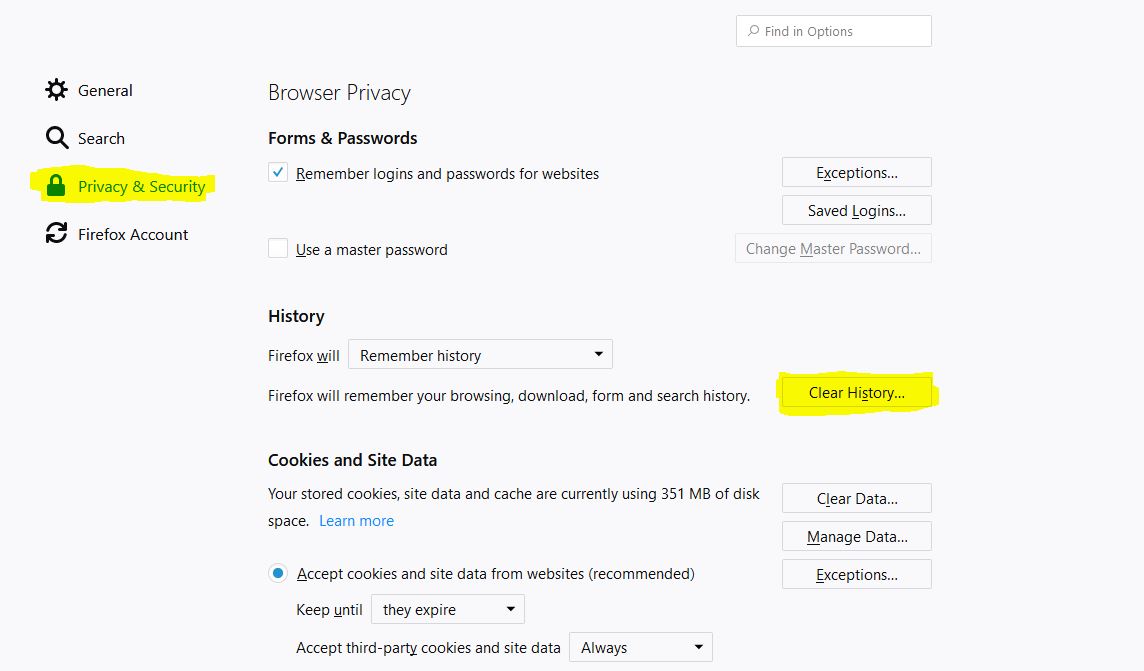This screenshot has height=671, width=1144.
Task: Click the magnifier icon in Find in Options
Action: point(752,31)
